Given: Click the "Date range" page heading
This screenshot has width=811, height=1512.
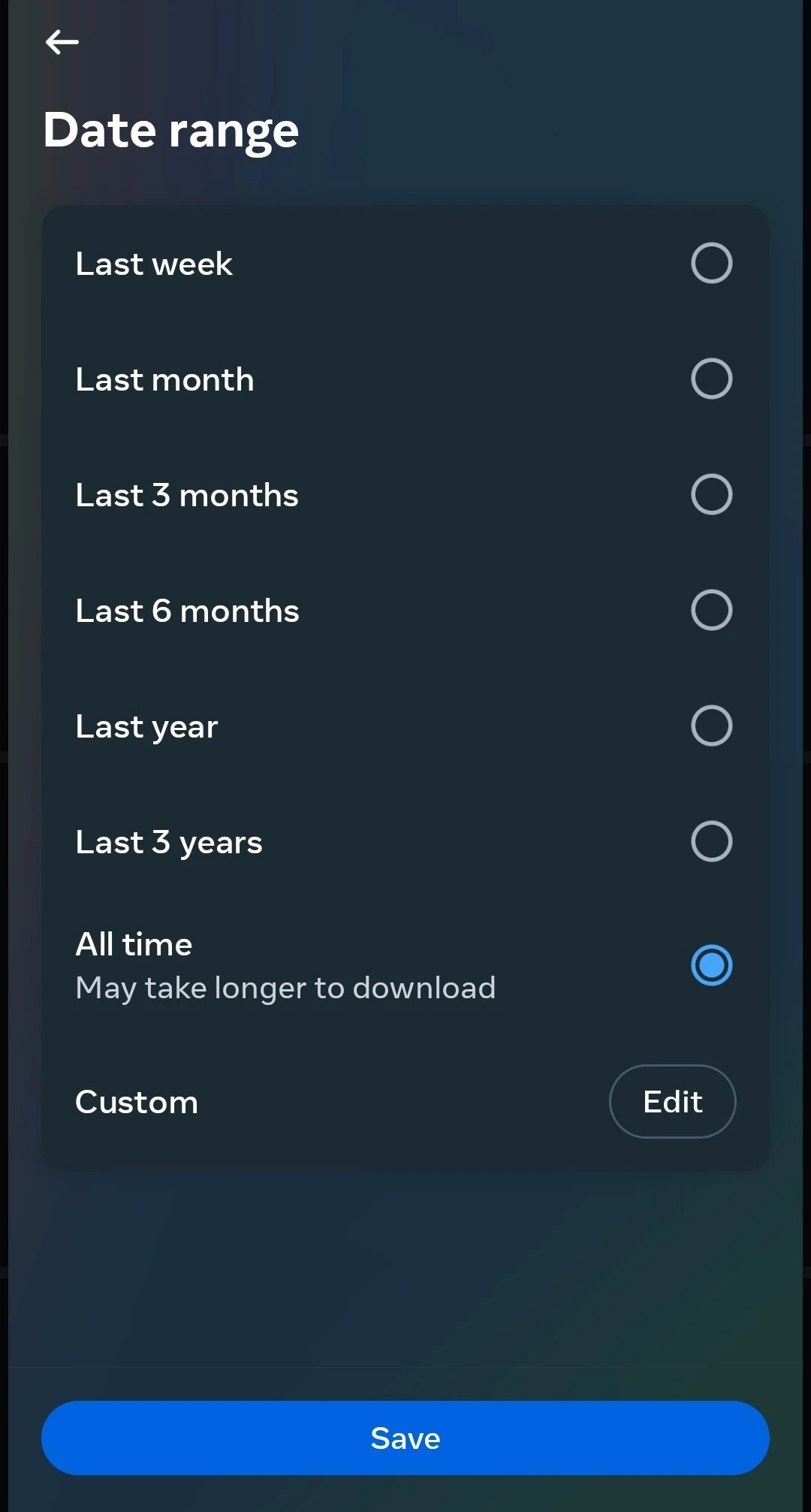Looking at the screenshot, I should [x=171, y=131].
